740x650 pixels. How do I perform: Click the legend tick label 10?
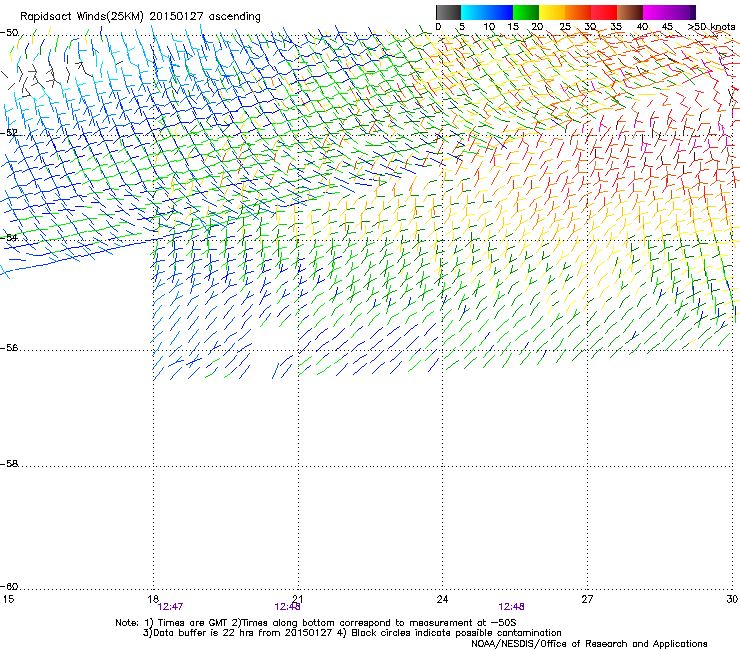tap(489, 27)
